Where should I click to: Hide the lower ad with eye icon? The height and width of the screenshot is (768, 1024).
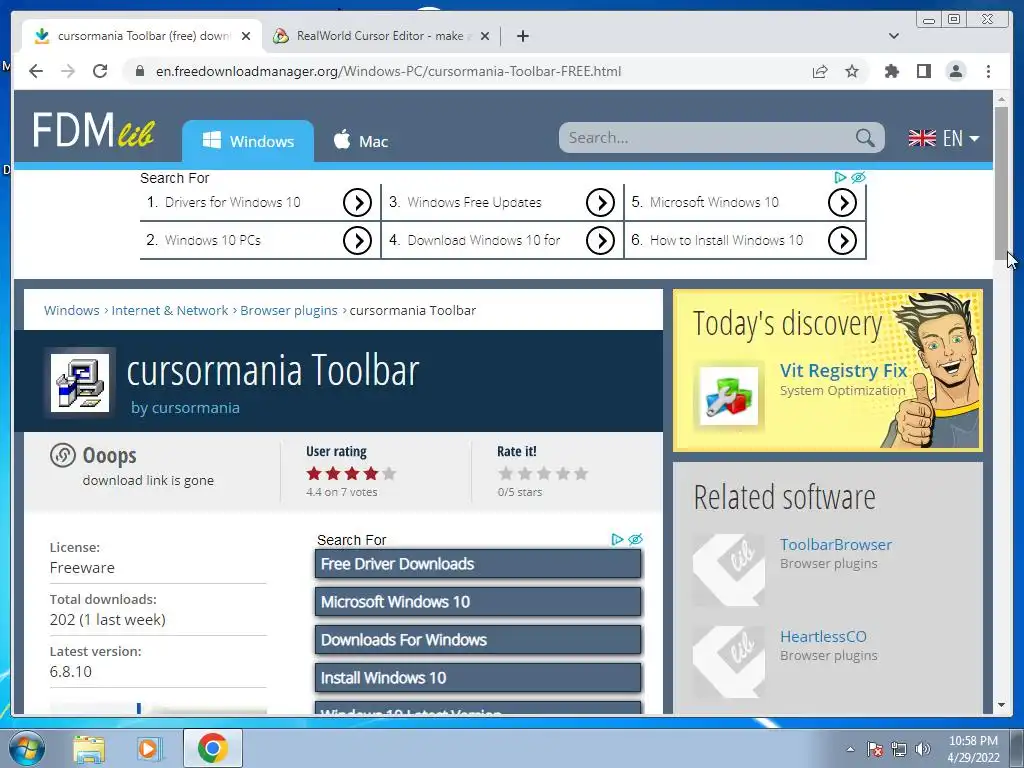tap(635, 539)
